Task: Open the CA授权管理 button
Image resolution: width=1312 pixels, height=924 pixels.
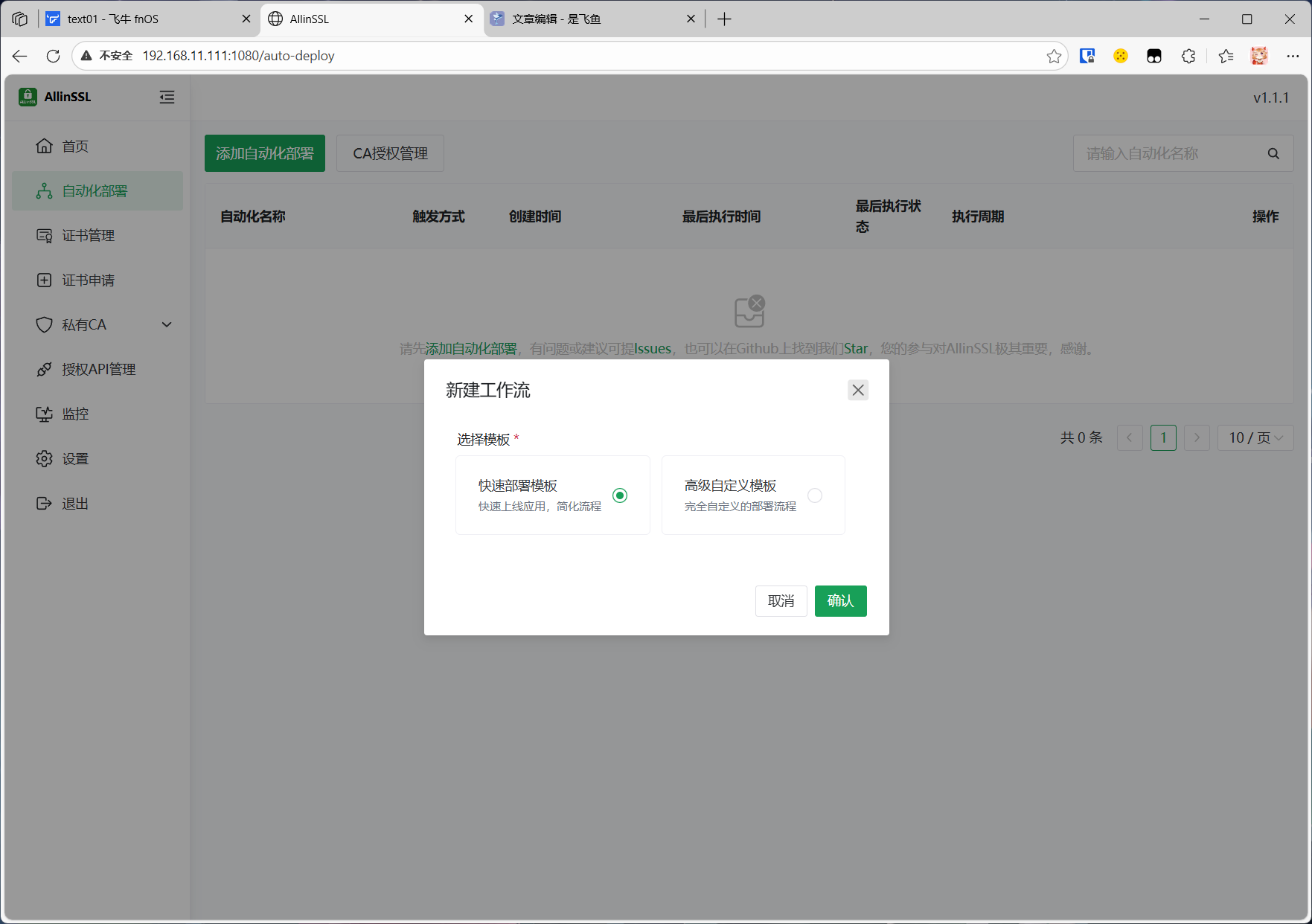Action: pos(390,154)
